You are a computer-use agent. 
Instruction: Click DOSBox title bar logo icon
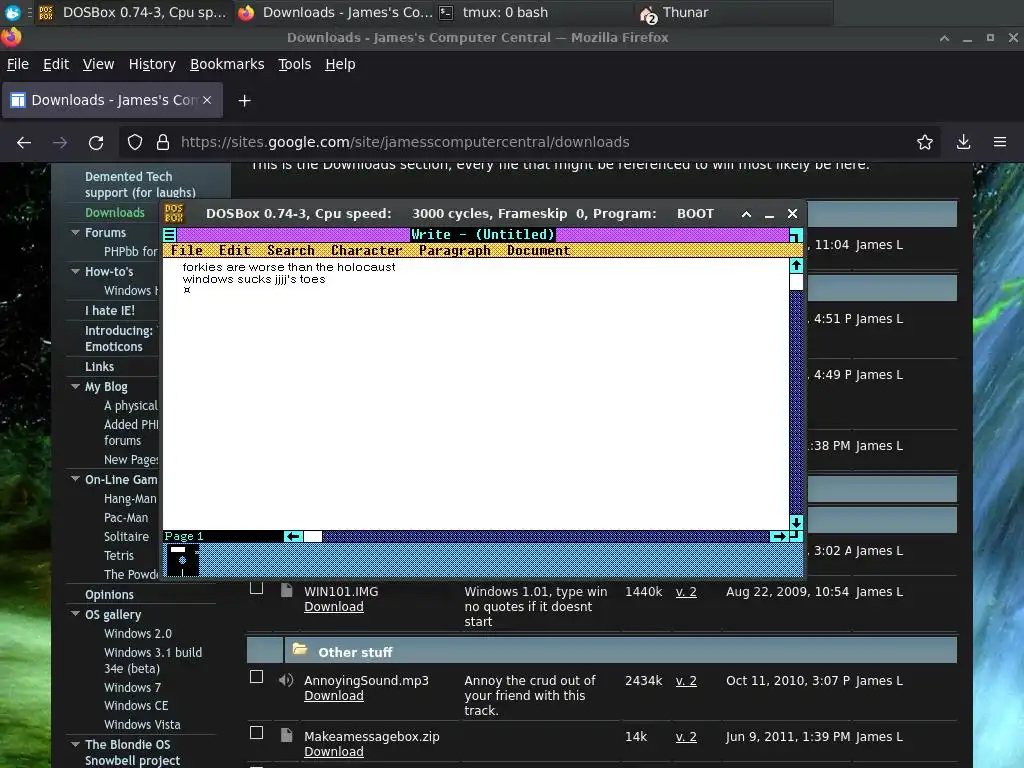tap(174, 214)
